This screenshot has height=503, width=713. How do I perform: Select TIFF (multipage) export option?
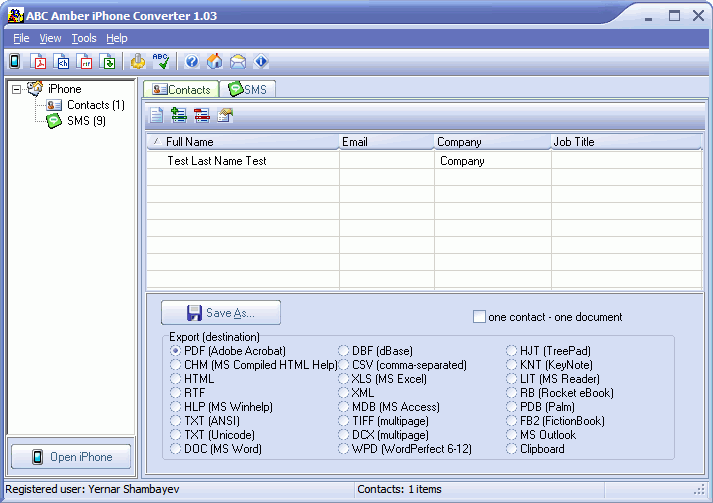[344, 421]
